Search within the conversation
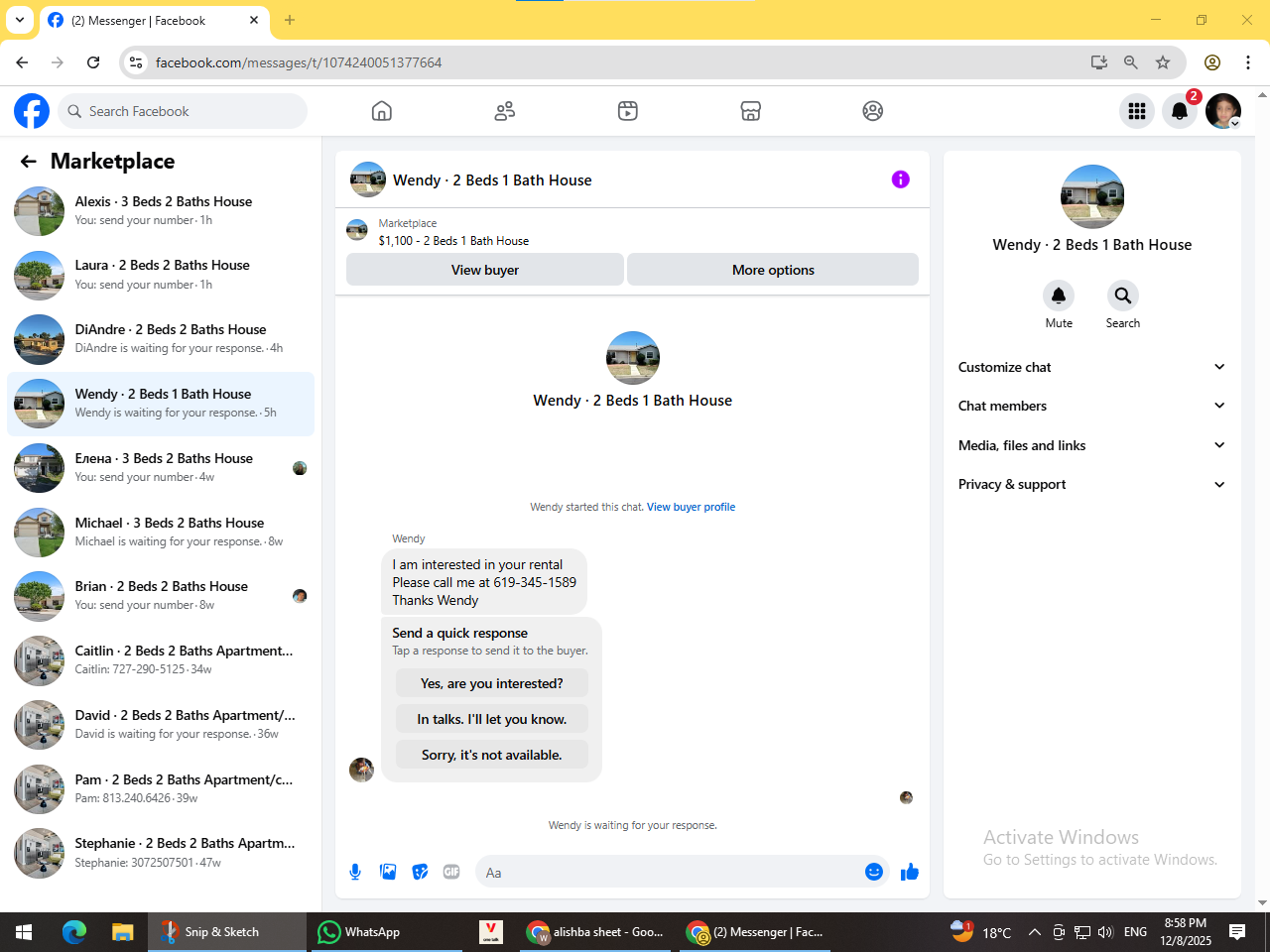The image size is (1270, 952). tap(1123, 296)
